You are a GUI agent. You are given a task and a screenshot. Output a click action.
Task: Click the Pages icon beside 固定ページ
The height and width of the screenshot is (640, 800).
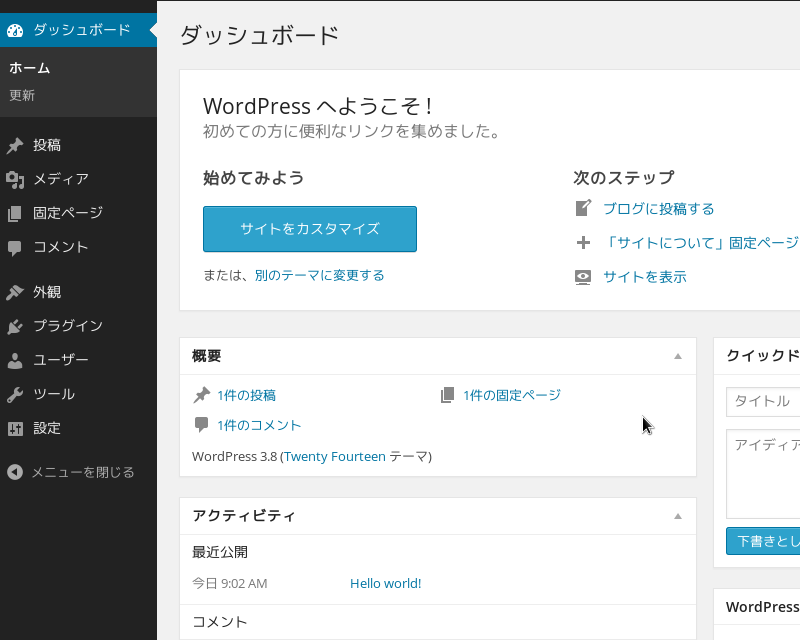15,213
